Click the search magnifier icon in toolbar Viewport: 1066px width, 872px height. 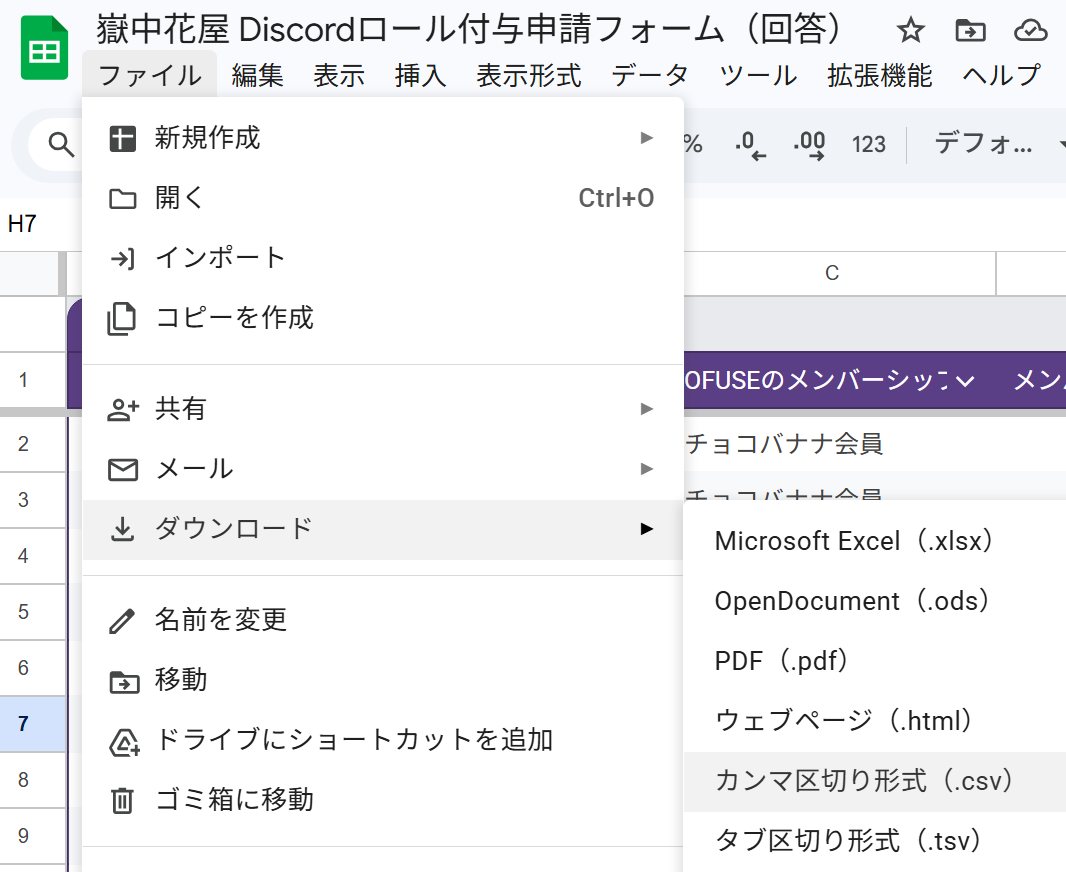[61, 146]
